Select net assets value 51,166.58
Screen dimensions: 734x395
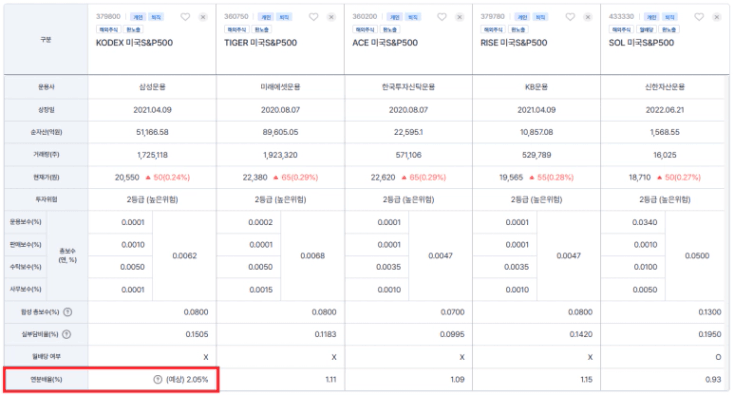click(x=152, y=132)
